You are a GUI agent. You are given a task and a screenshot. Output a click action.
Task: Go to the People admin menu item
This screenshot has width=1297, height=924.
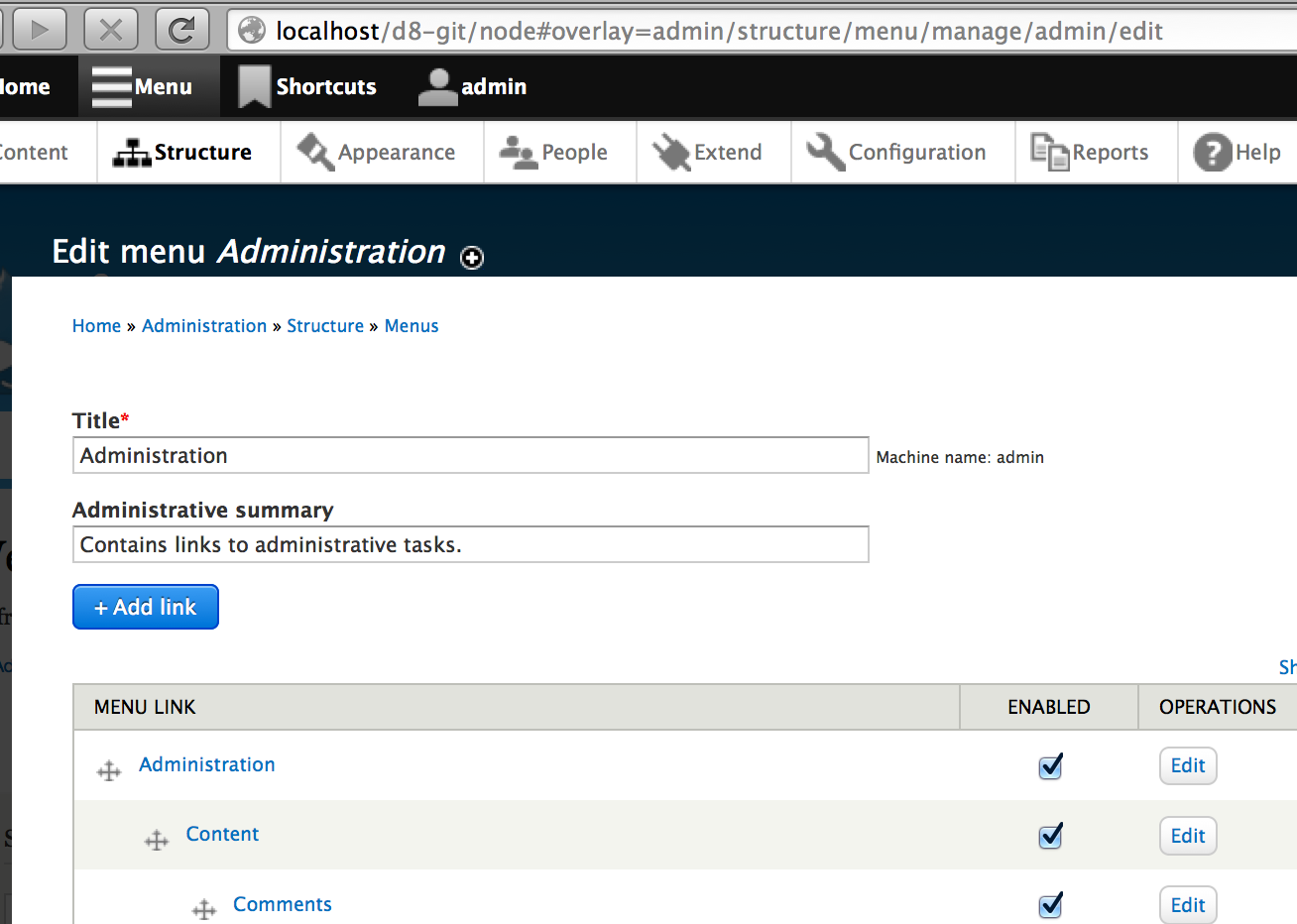(560, 153)
